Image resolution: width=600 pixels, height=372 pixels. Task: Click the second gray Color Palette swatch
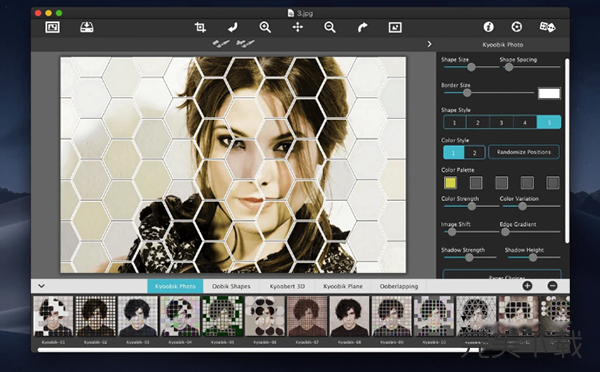tap(476, 183)
